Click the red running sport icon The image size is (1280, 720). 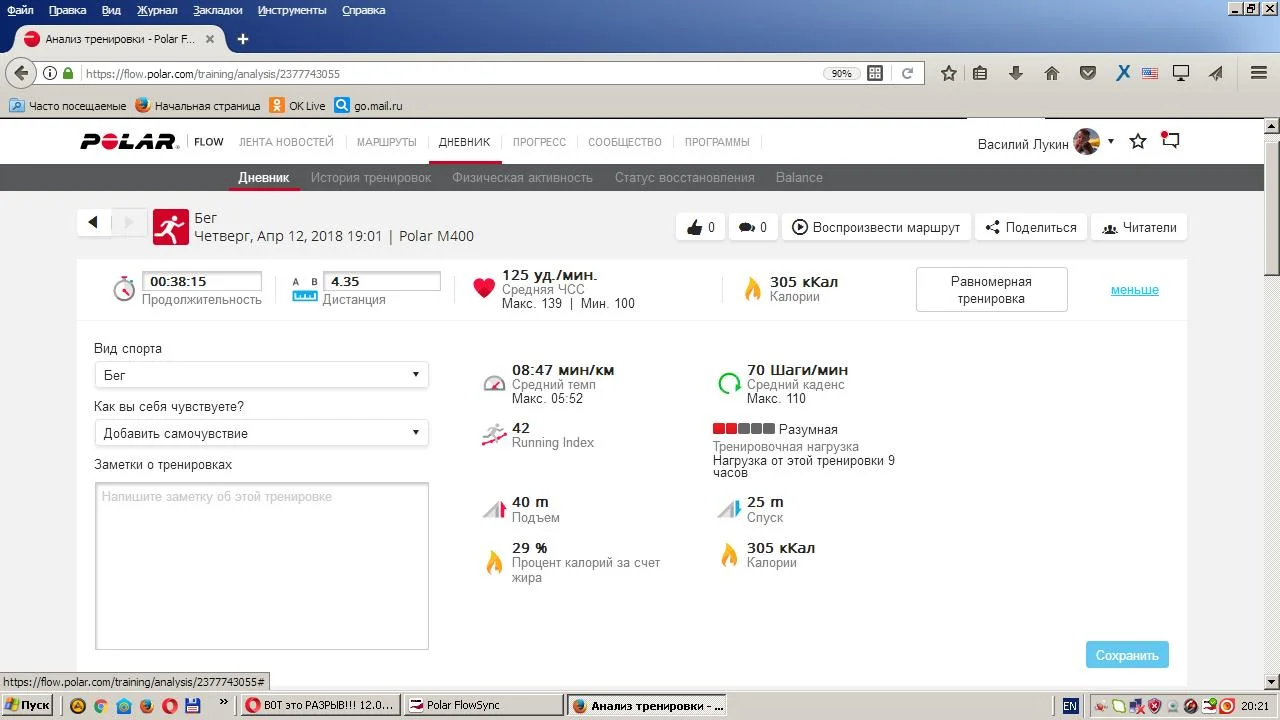(x=171, y=227)
